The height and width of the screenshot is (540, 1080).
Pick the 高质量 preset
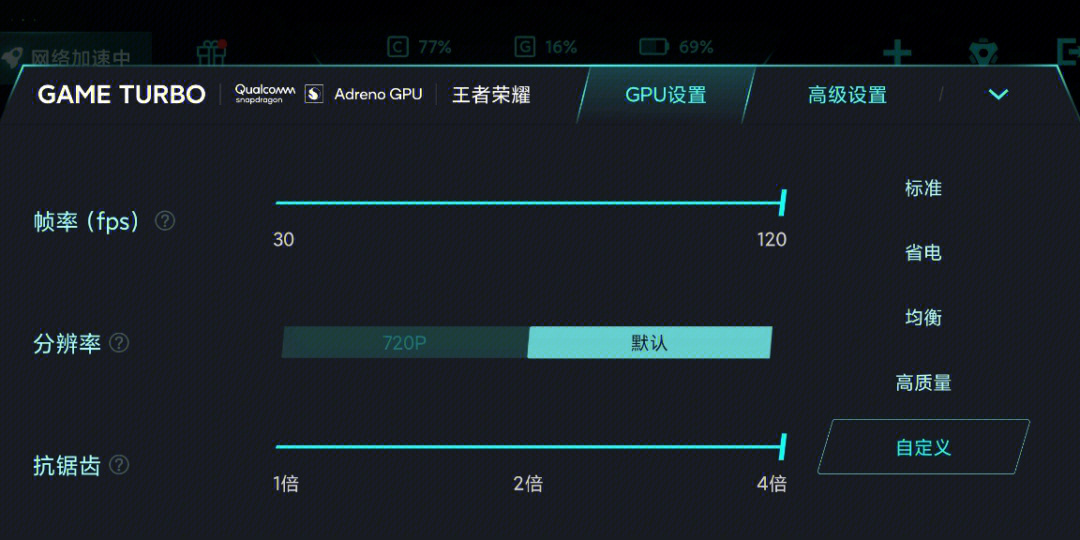pos(923,382)
